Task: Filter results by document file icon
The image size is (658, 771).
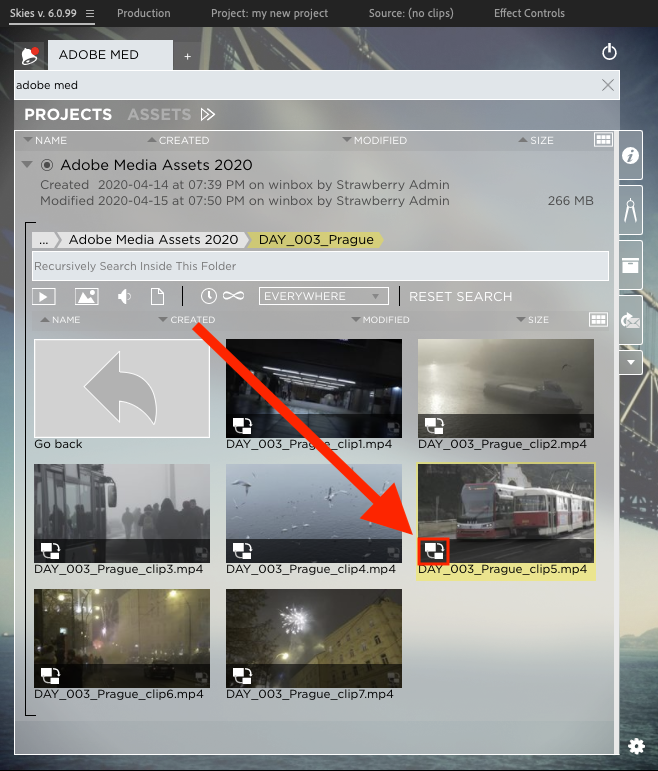Action: click(x=157, y=296)
